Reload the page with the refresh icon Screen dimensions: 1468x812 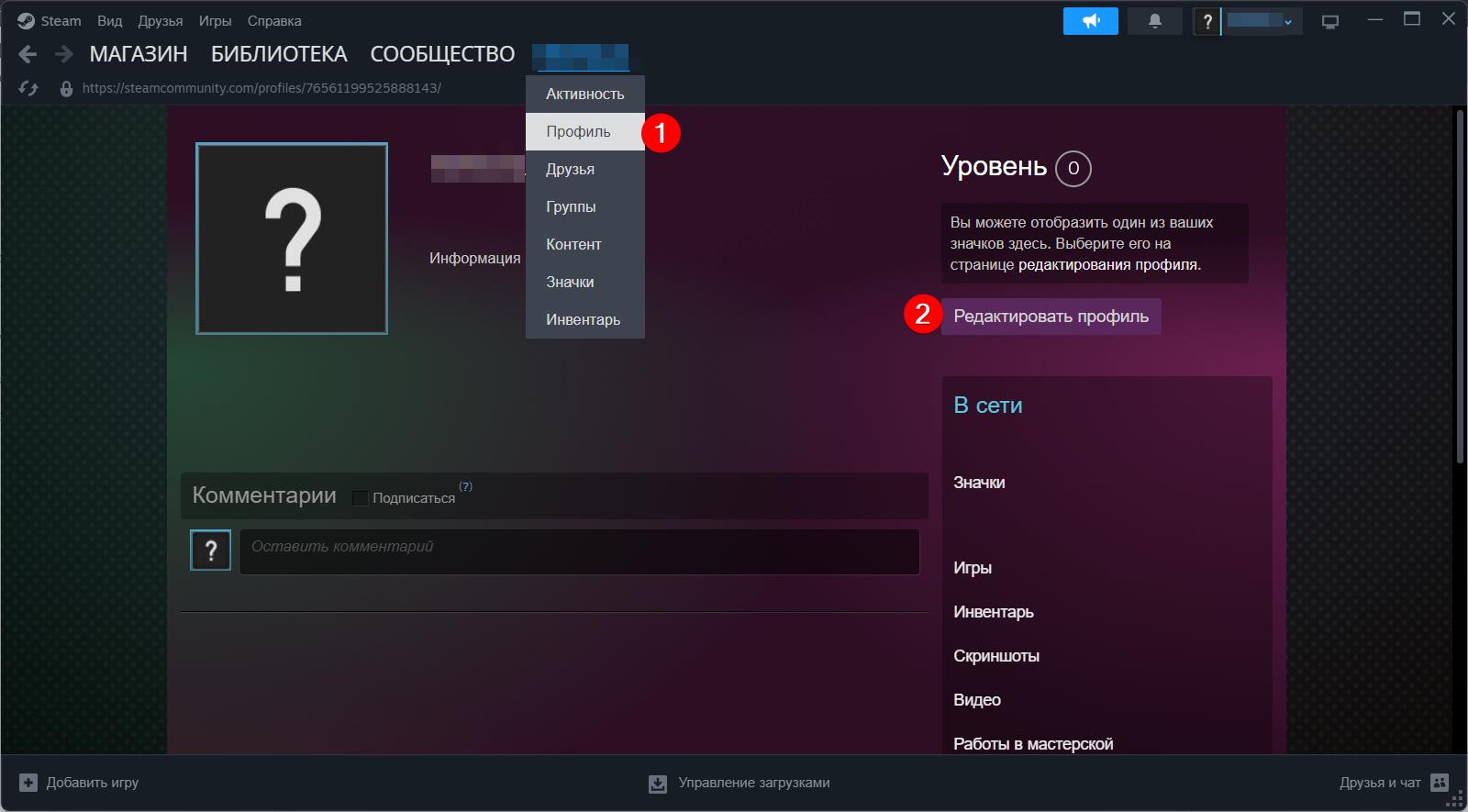pos(28,88)
